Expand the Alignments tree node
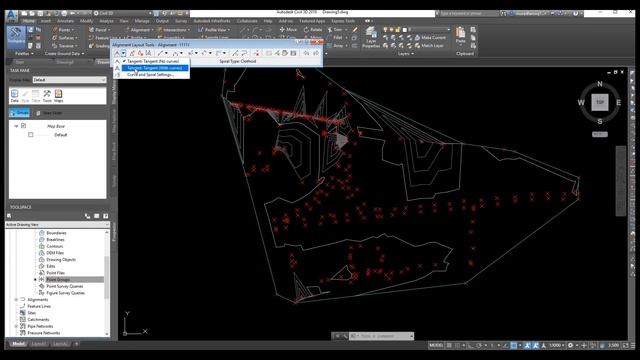The height and width of the screenshot is (360, 640). (x=16, y=300)
